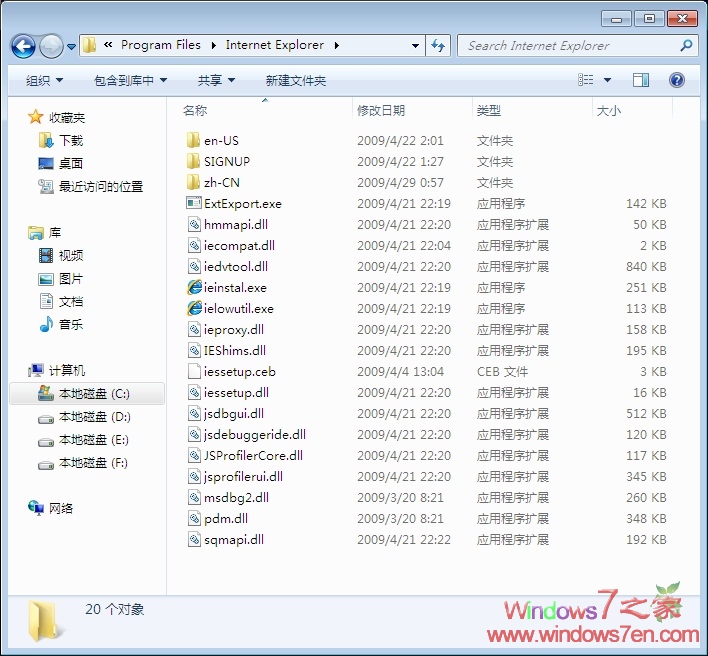This screenshot has height=656, width=708.
Task: Open the address bar history dropdown
Action: (x=415, y=46)
